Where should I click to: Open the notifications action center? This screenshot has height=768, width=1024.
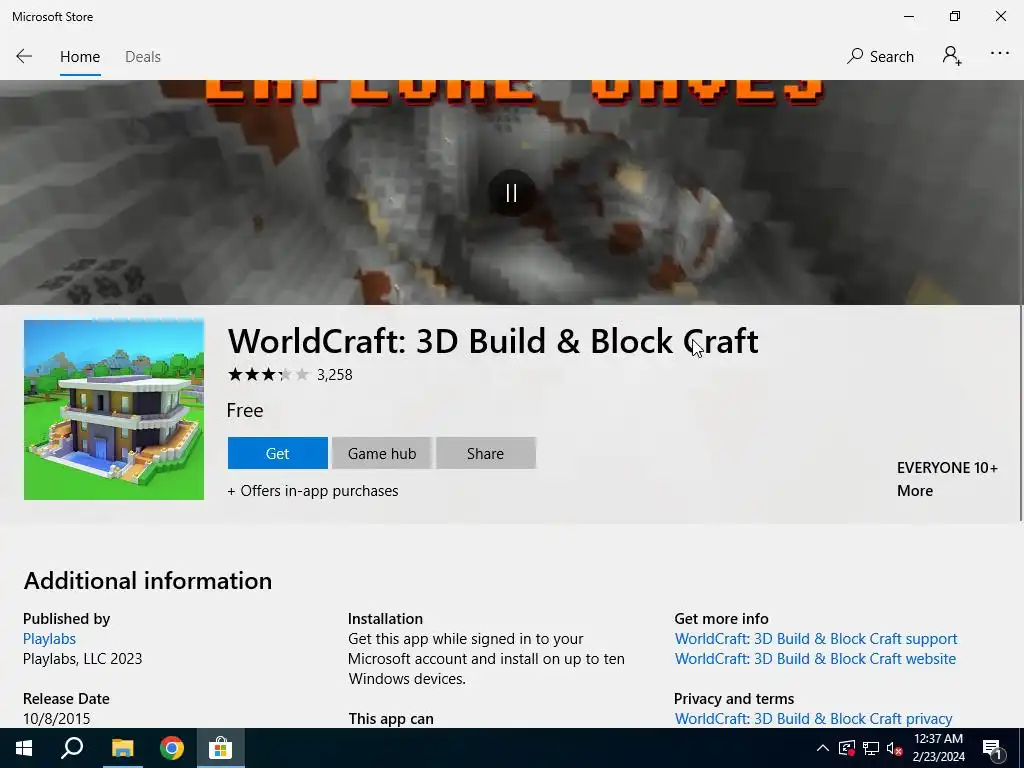[x=992, y=749]
